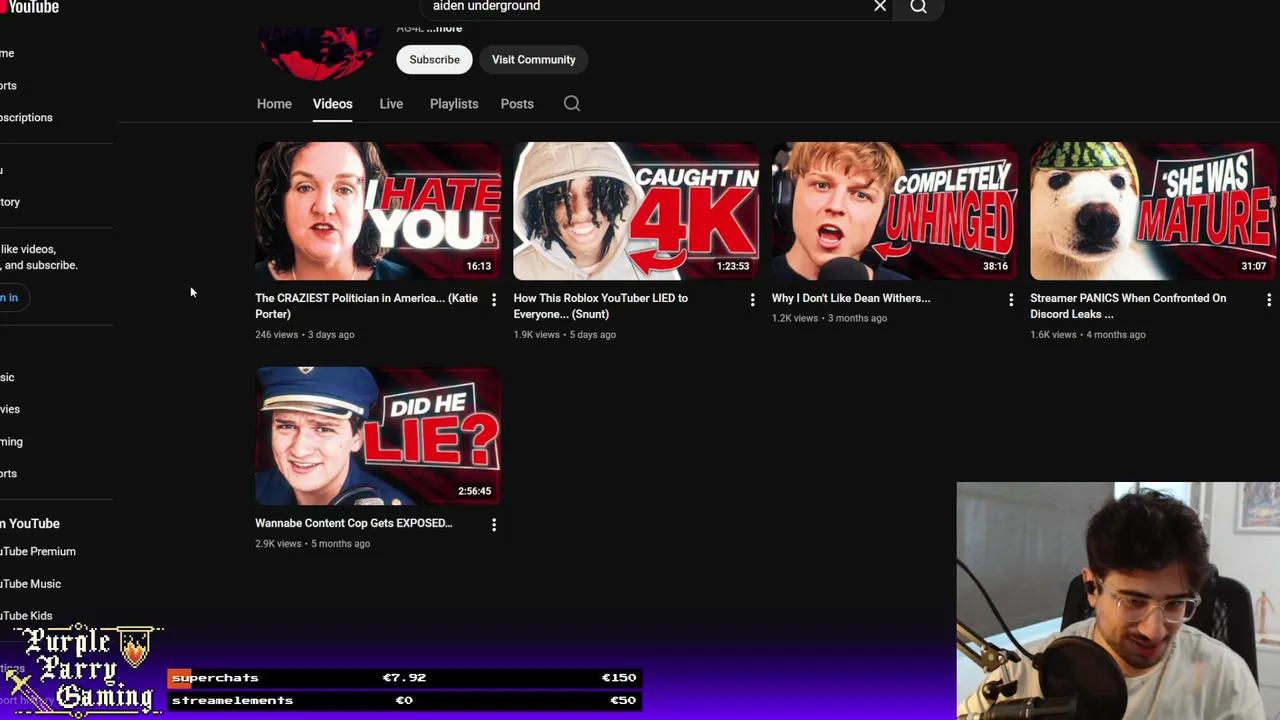Viewport: 1280px width, 720px height.
Task: Click '2.9K views' under Content Cop video
Action: click(278, 544)
